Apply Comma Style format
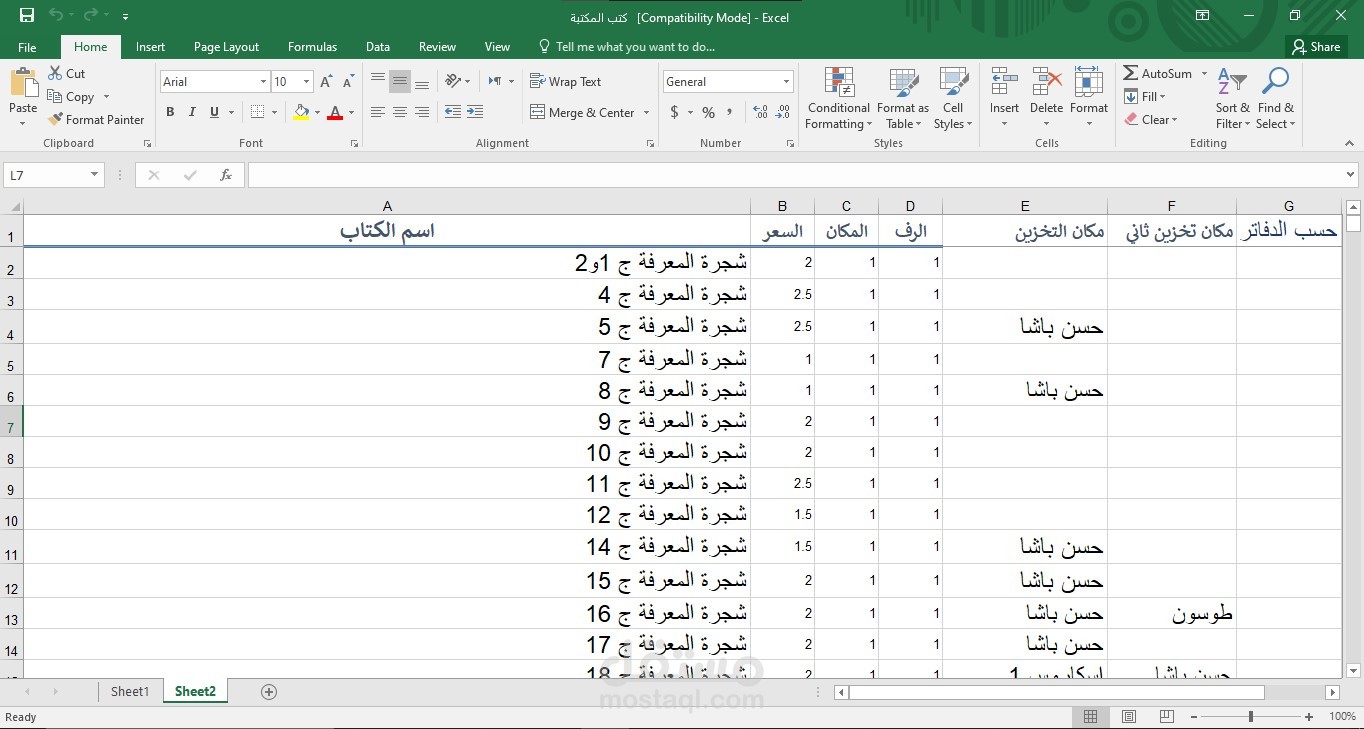 730,112
